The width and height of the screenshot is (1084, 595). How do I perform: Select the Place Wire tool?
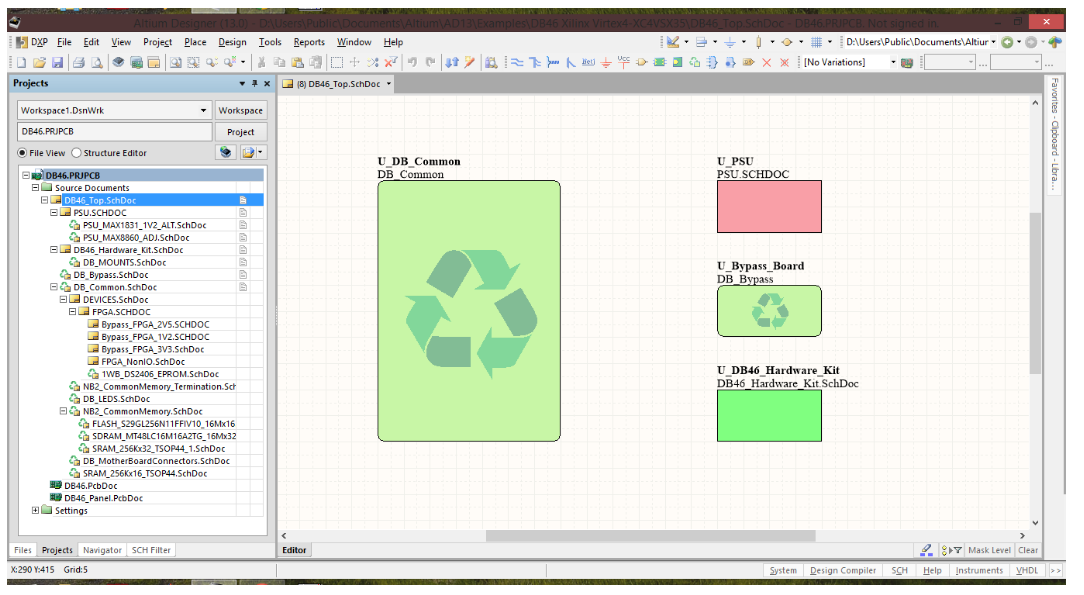[517, 61]
